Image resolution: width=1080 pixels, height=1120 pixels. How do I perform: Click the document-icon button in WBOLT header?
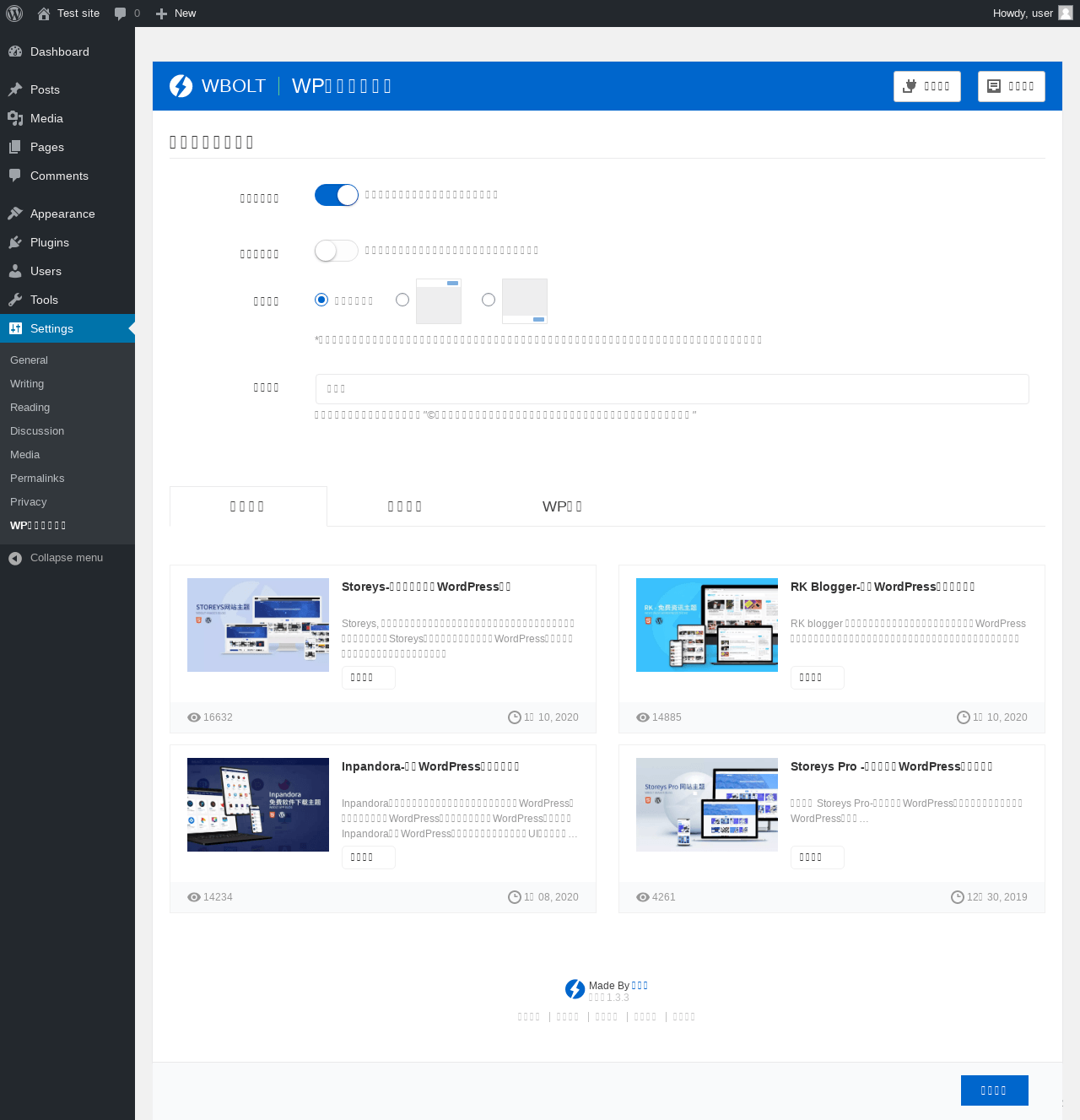[1012, 86]
